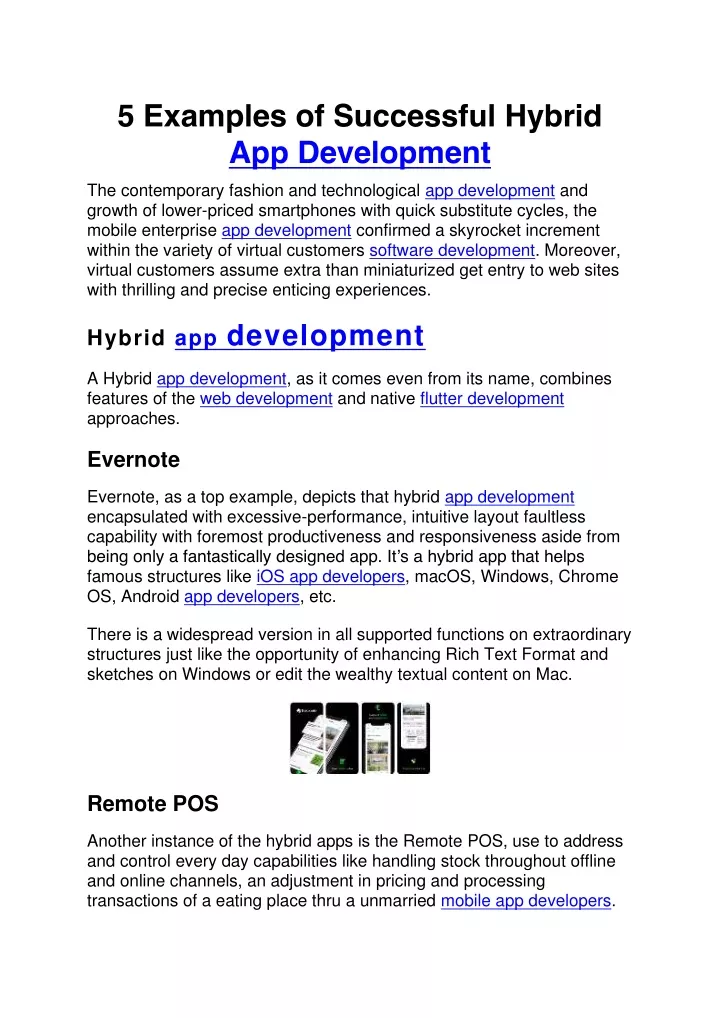
Task: Click 'app development' link after 'mobile enterprise'
Action: point(286,230)
